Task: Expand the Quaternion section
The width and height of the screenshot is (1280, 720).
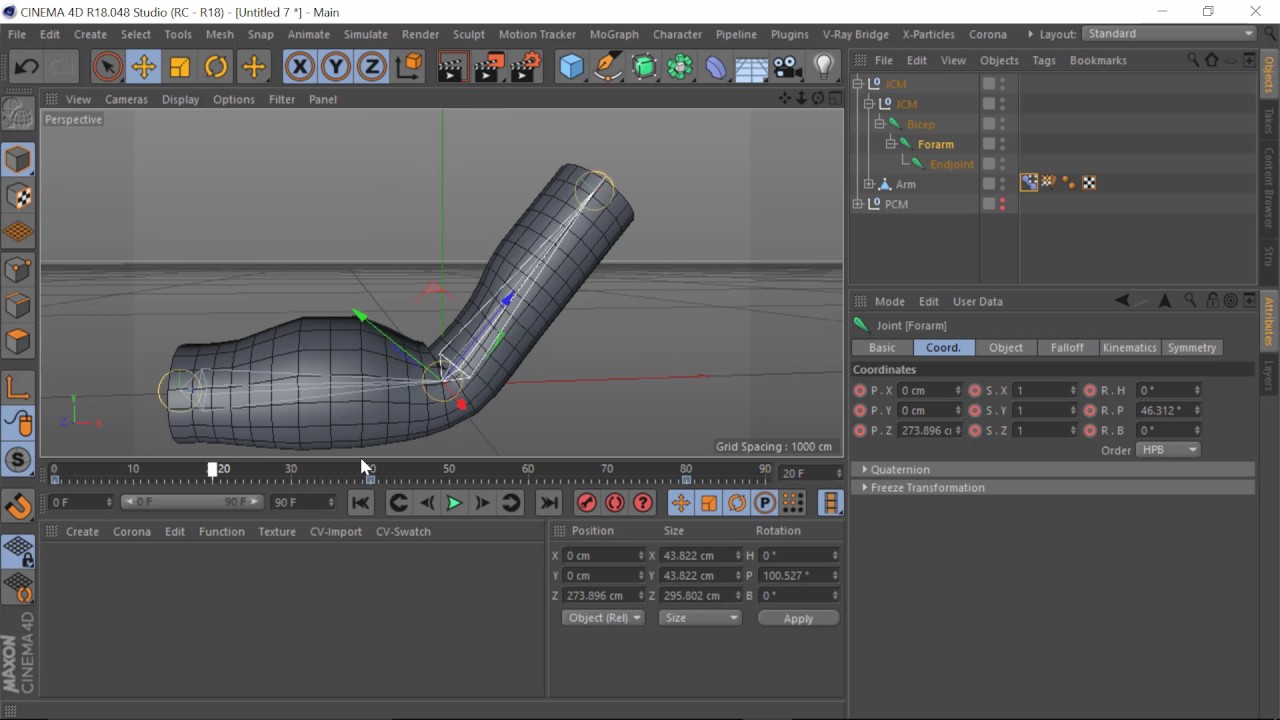Action: click(899, 469)
